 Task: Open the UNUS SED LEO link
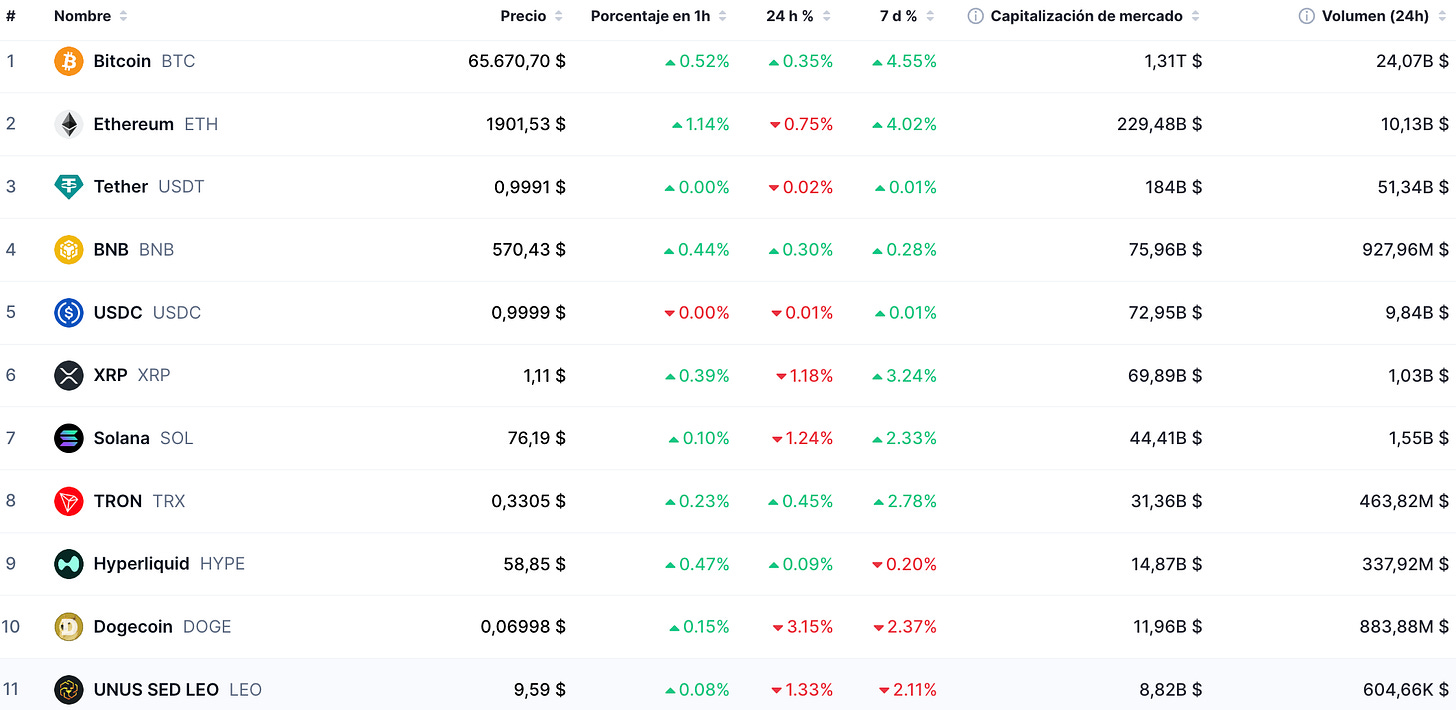coord(156,690)
